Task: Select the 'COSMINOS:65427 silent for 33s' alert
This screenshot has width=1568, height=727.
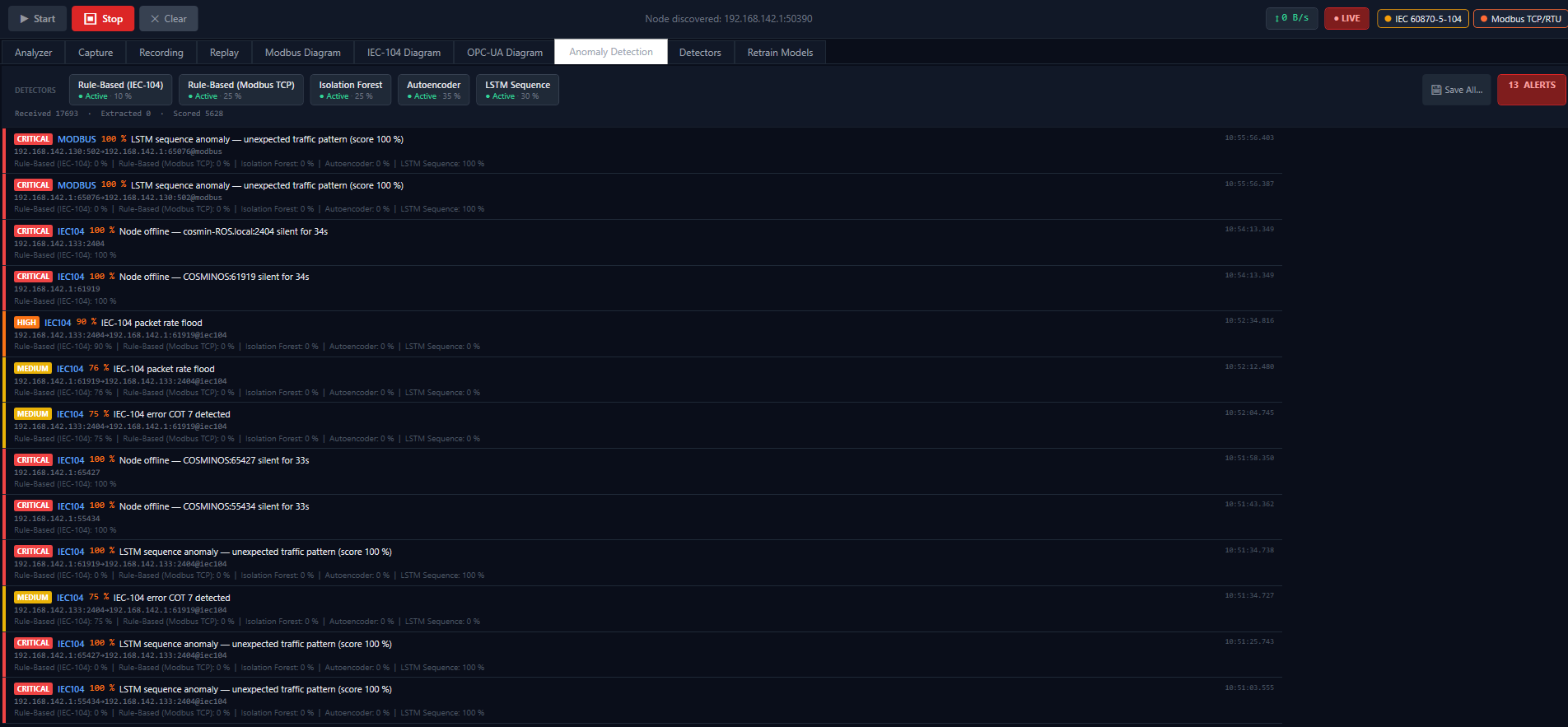Action: 642,472
